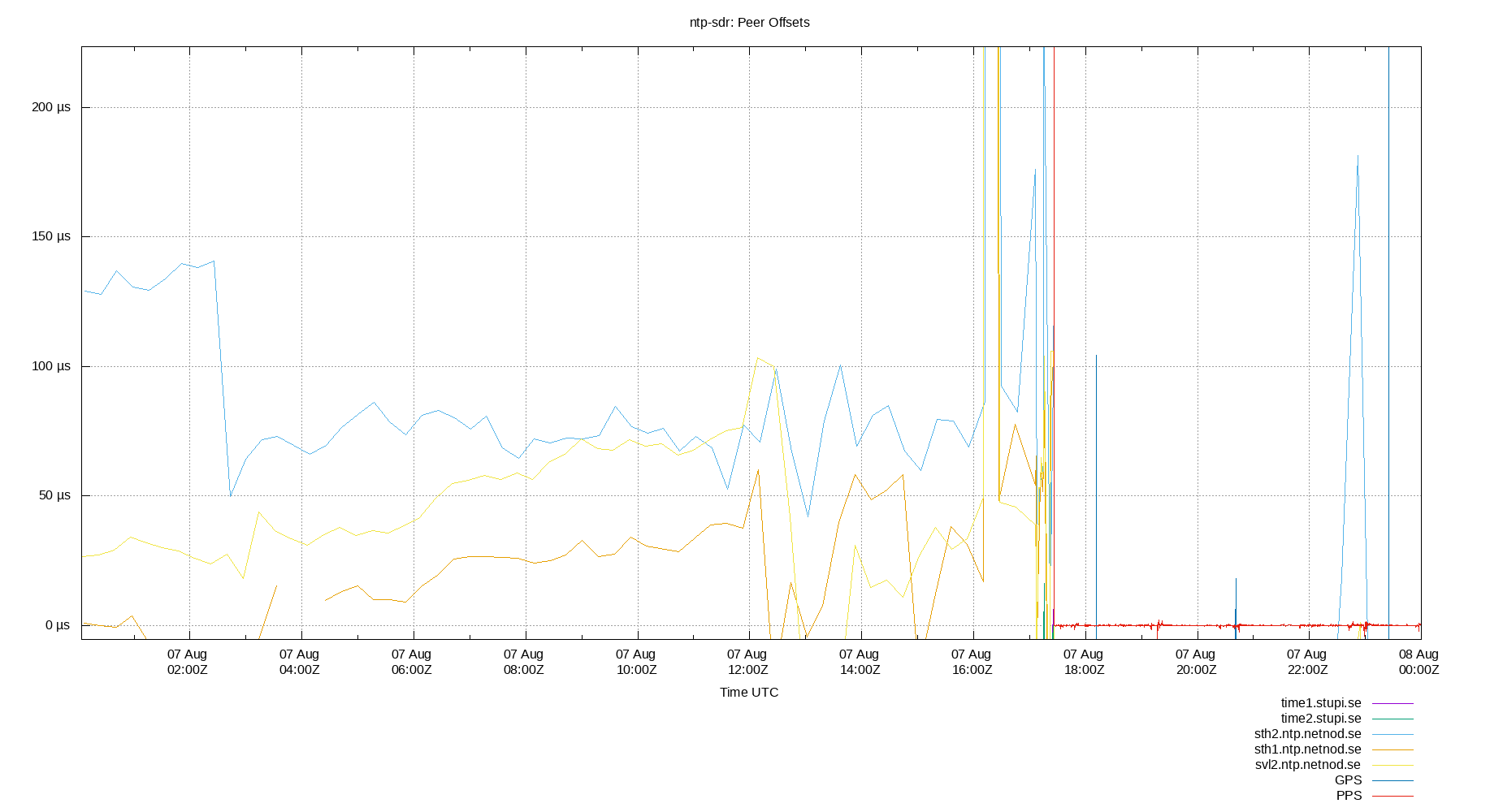Select the '100 µs' y-axis label

[x=51, y=366]
